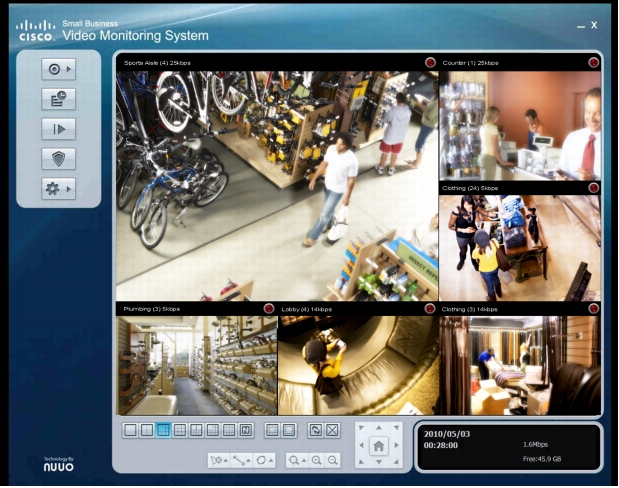The image size is (619, 488).
Task: Select the Clothing (24) camera feed
Action: click(520, 247)
